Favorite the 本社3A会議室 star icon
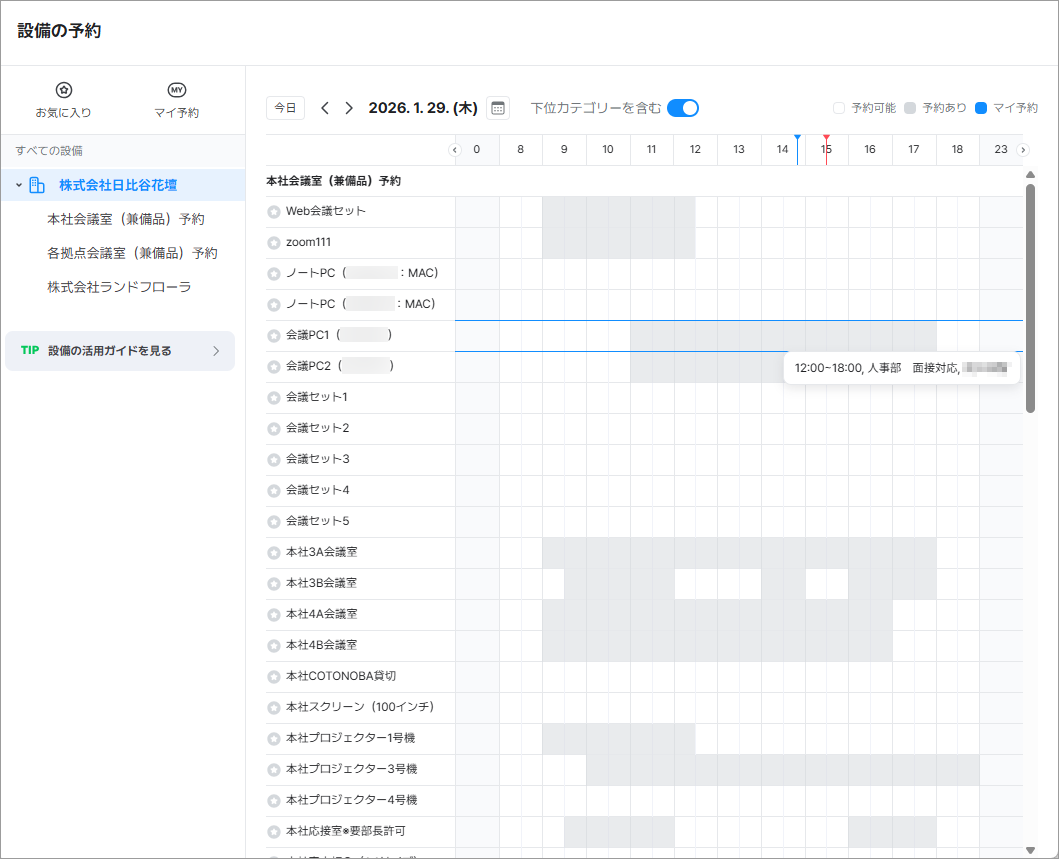The height and width of the screenshot is (859, 1059). (274, 553)
